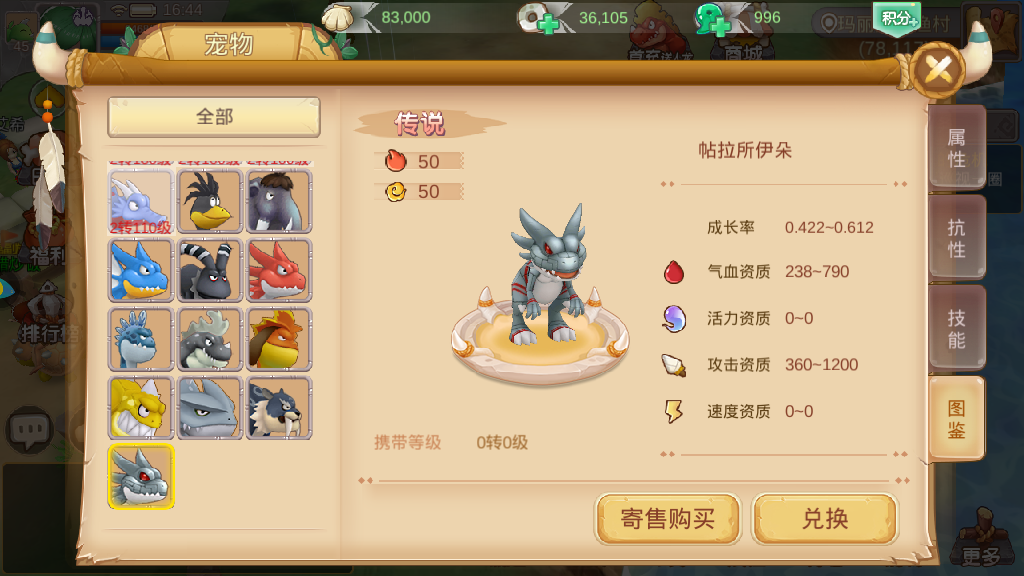1024x576 pixels.
Task: Select the orange-maned lion pet portrait
Action: coord(279,339)
